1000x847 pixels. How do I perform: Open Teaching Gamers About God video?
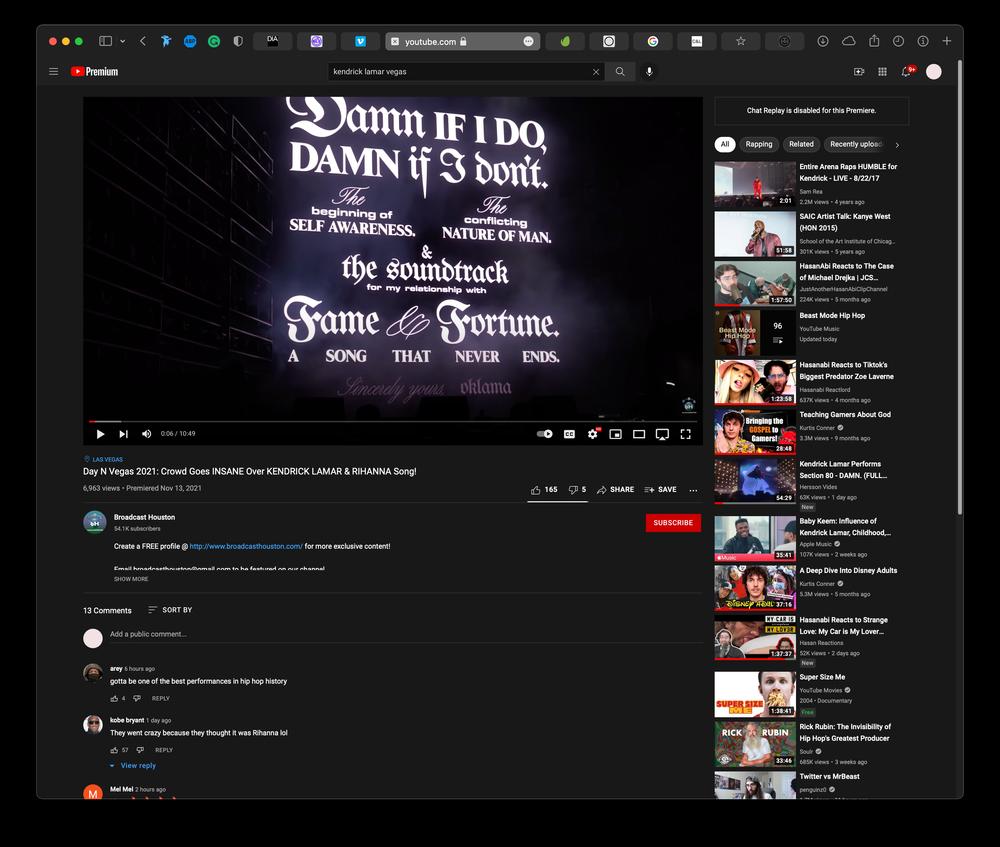click(754, 432)
